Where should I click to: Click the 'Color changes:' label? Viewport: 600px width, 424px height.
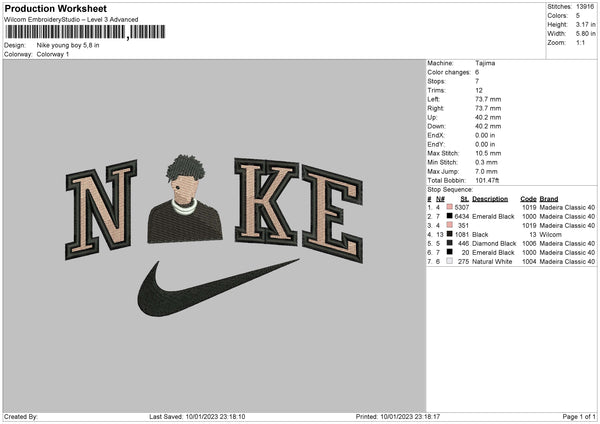pos(449,72)
